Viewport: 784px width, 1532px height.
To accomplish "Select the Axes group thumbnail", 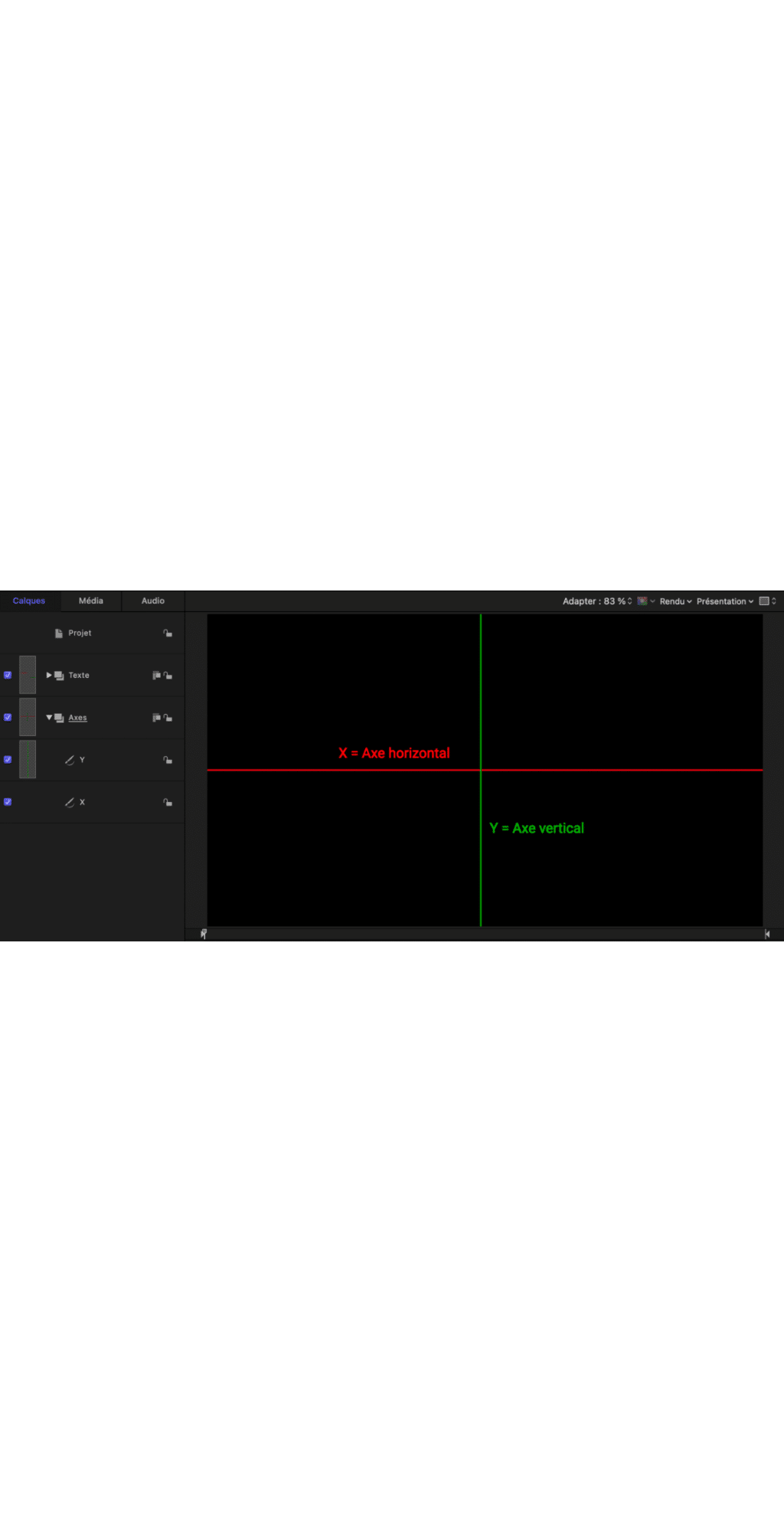I will pyautogui.click(x=28, y=717).
